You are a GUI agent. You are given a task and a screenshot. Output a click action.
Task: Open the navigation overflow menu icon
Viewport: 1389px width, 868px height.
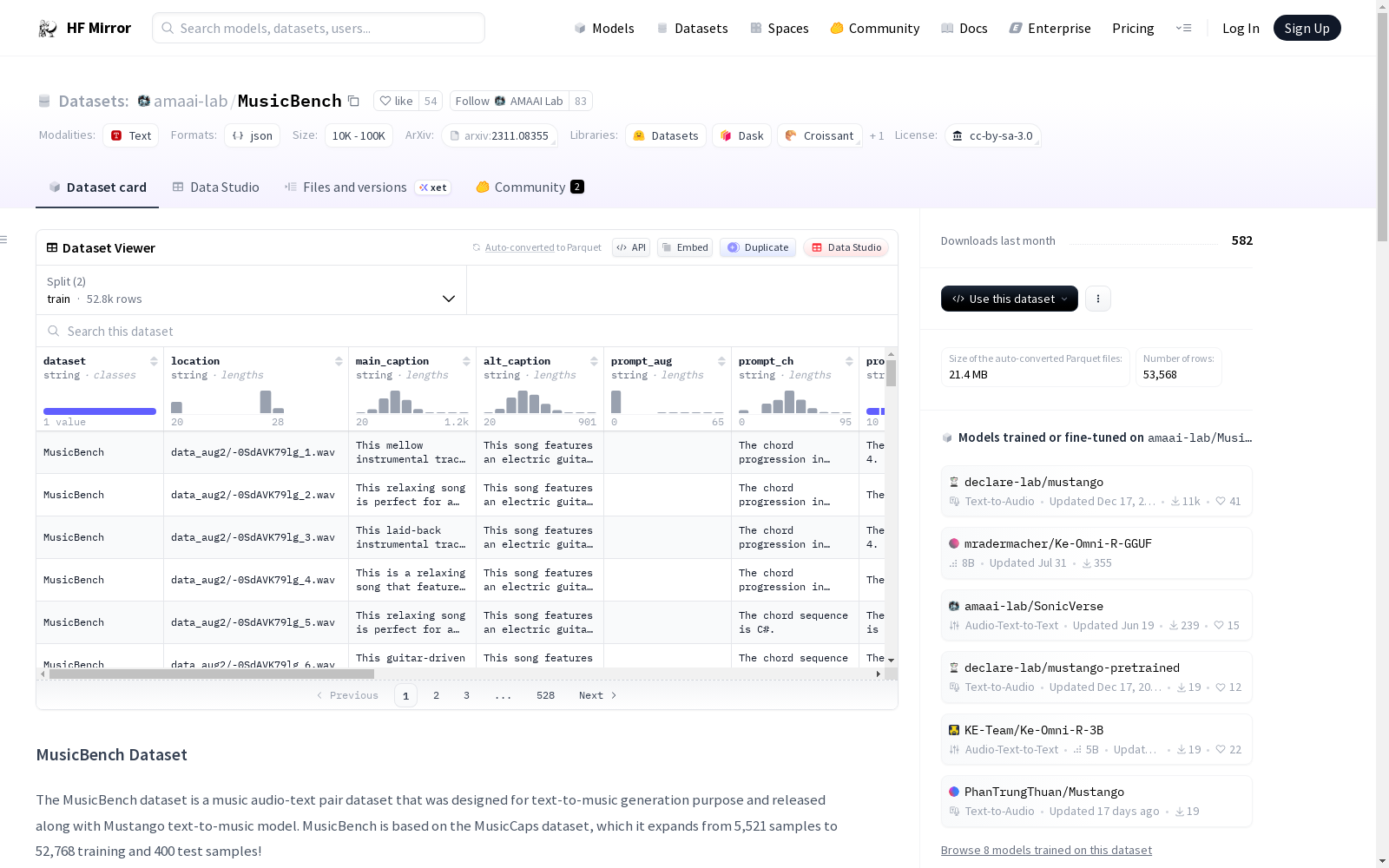coord(1183,28)
